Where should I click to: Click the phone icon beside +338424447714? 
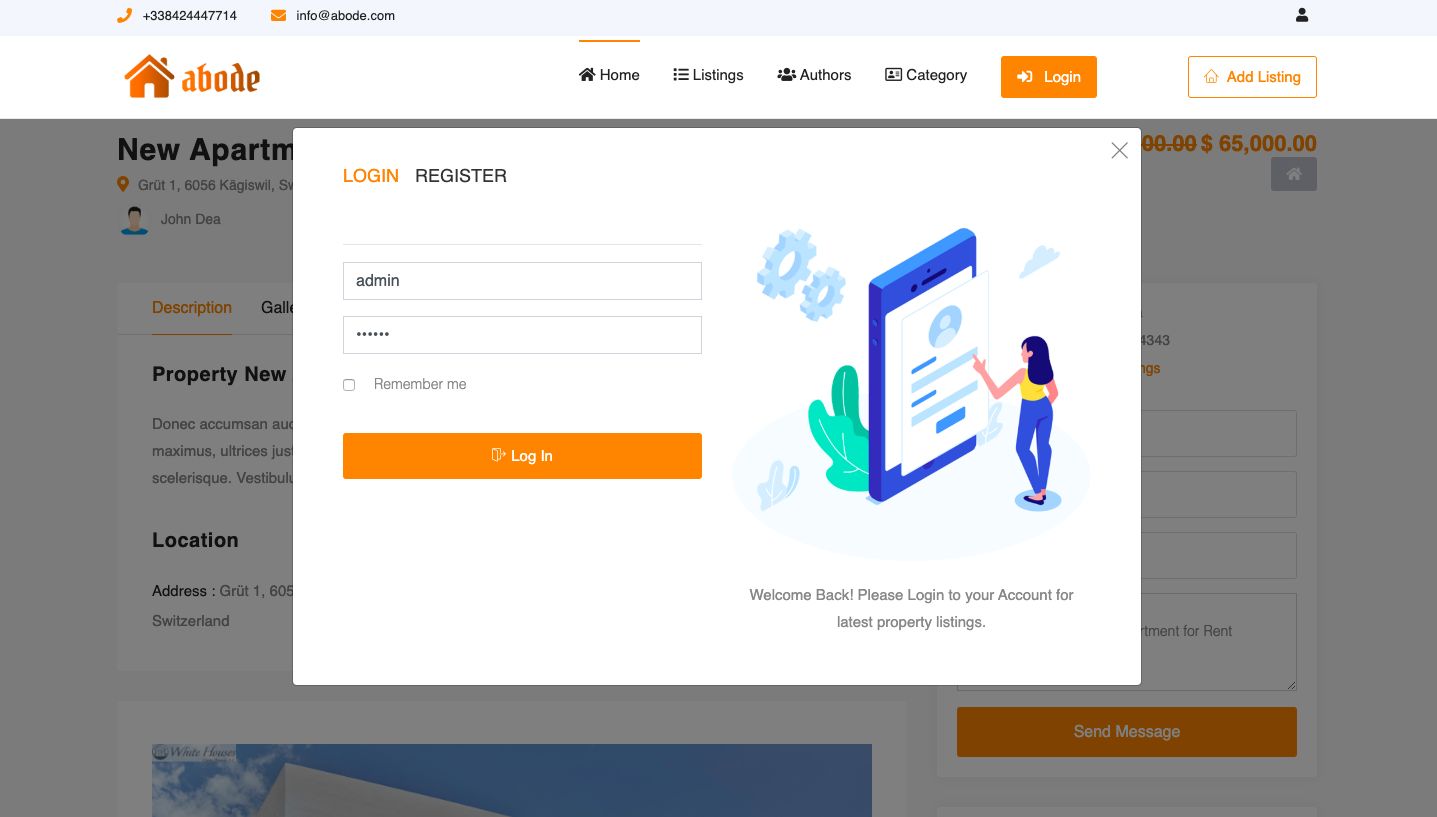pyautogui.click(x=124, y=15)
